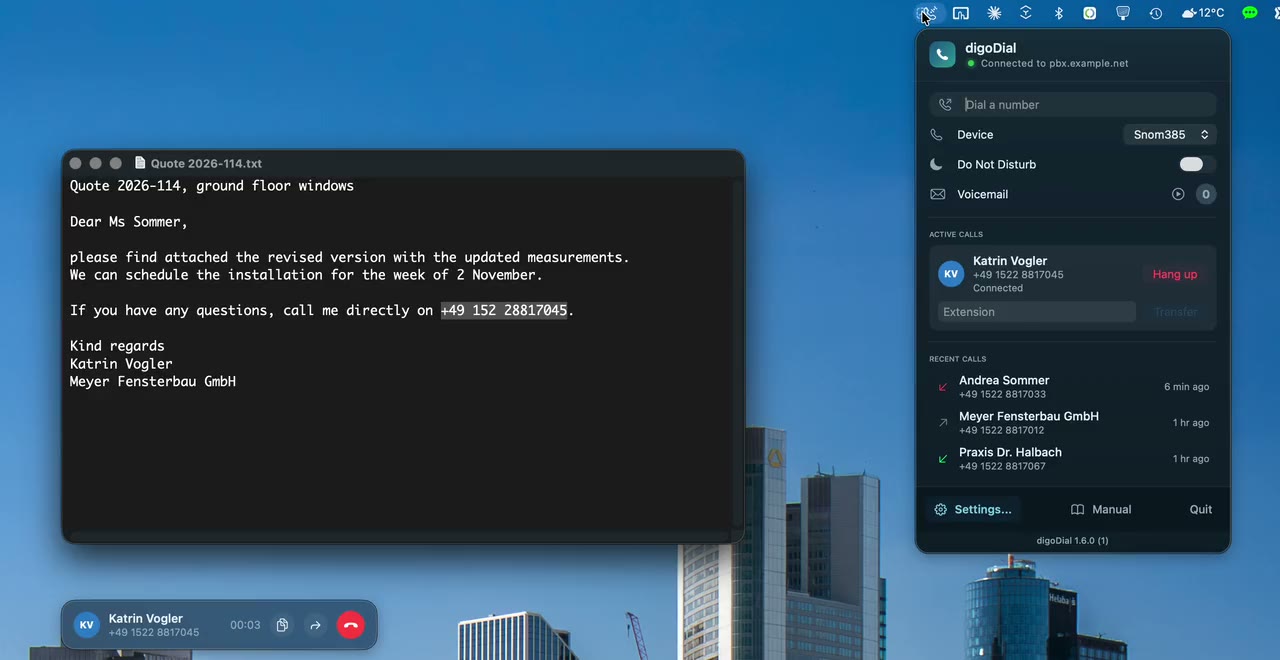Viewport: 1280px width, 660px height.
Task: Click the transfer arrow icon in the call bar
Action: (x=315, y=625)
